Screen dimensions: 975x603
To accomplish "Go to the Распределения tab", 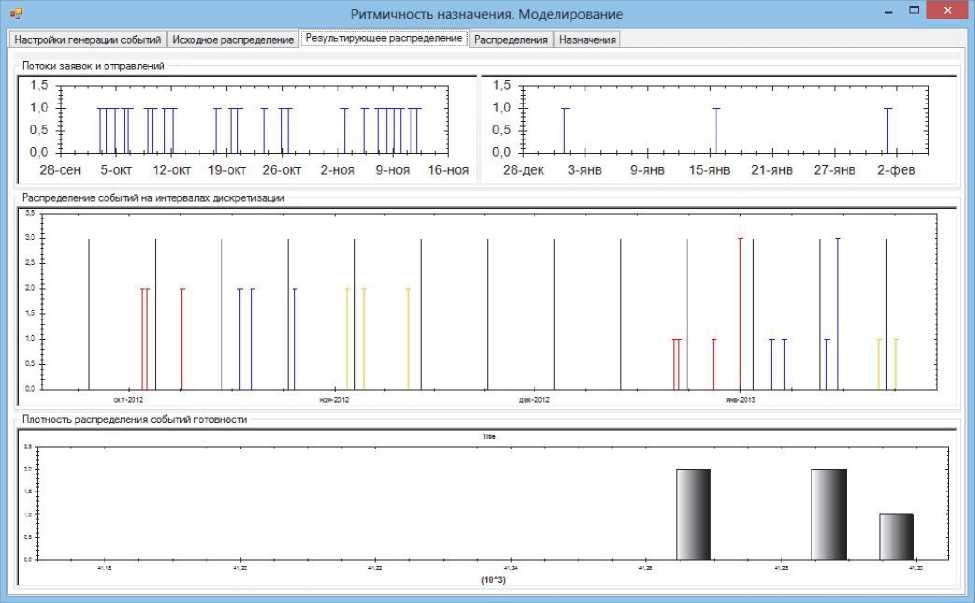I will tap(511, 39).
